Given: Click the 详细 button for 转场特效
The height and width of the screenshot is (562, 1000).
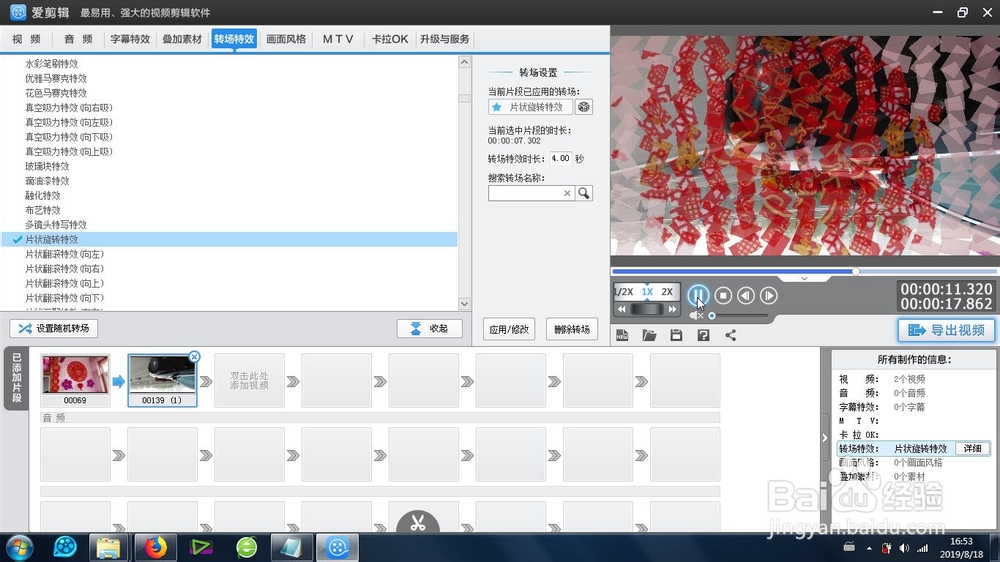Looking at the screenshot, I should 972,448.
